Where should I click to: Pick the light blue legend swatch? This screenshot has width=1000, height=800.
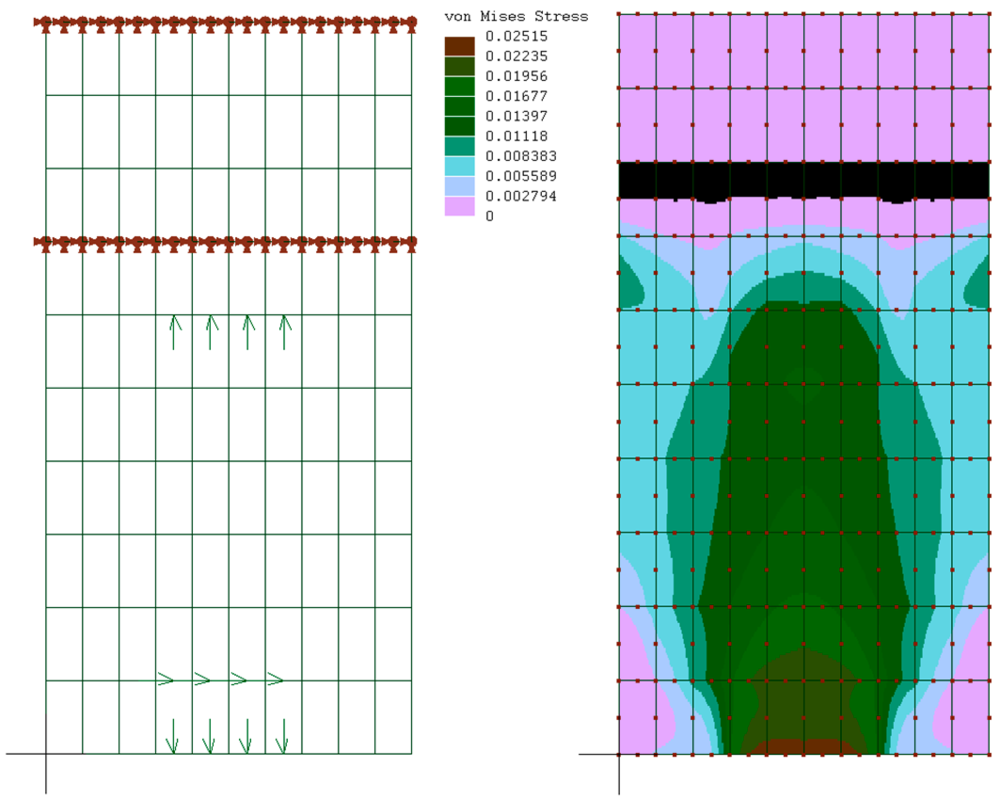pos(460,186)
